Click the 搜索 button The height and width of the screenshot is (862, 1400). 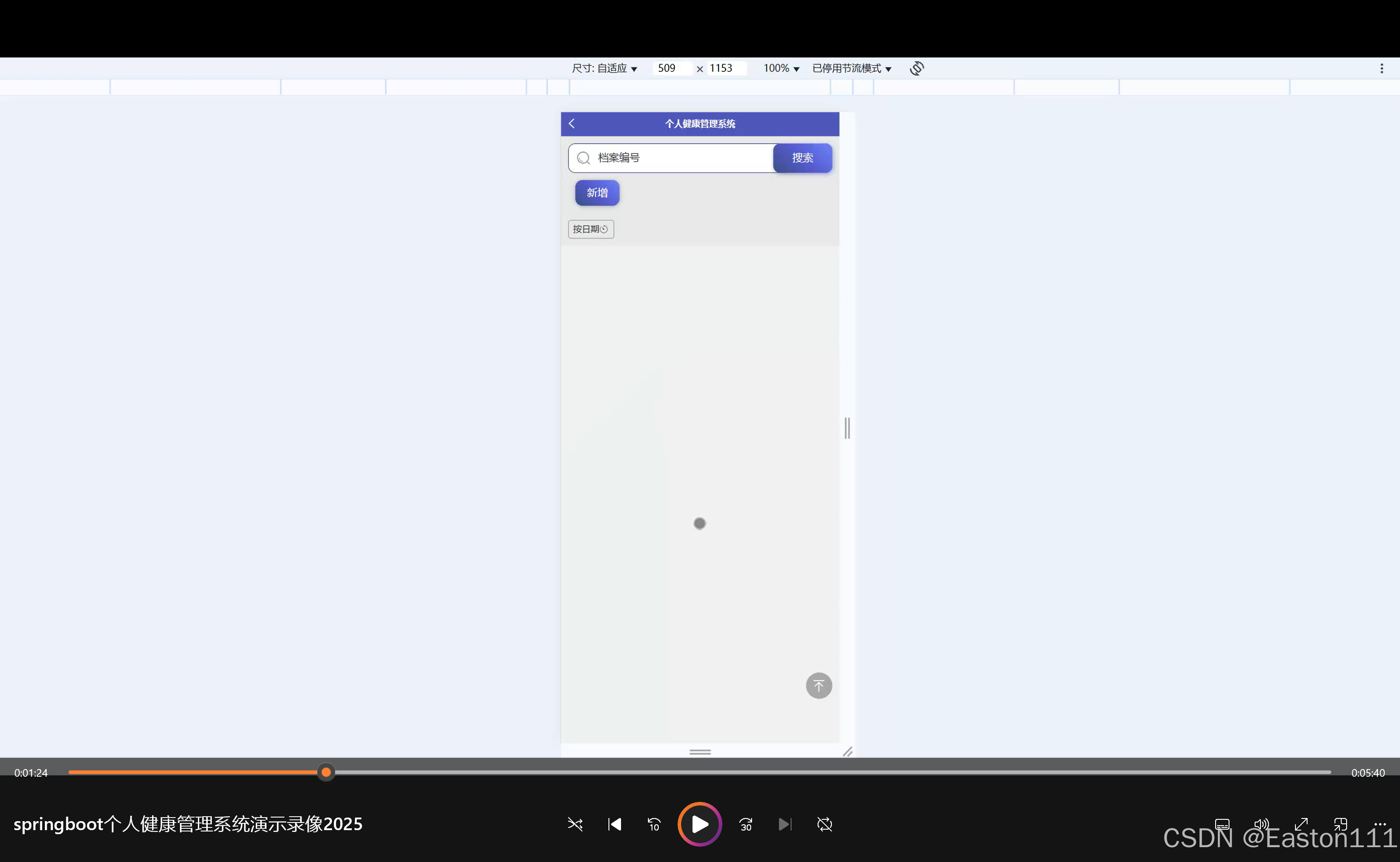[x=802, y=158]
